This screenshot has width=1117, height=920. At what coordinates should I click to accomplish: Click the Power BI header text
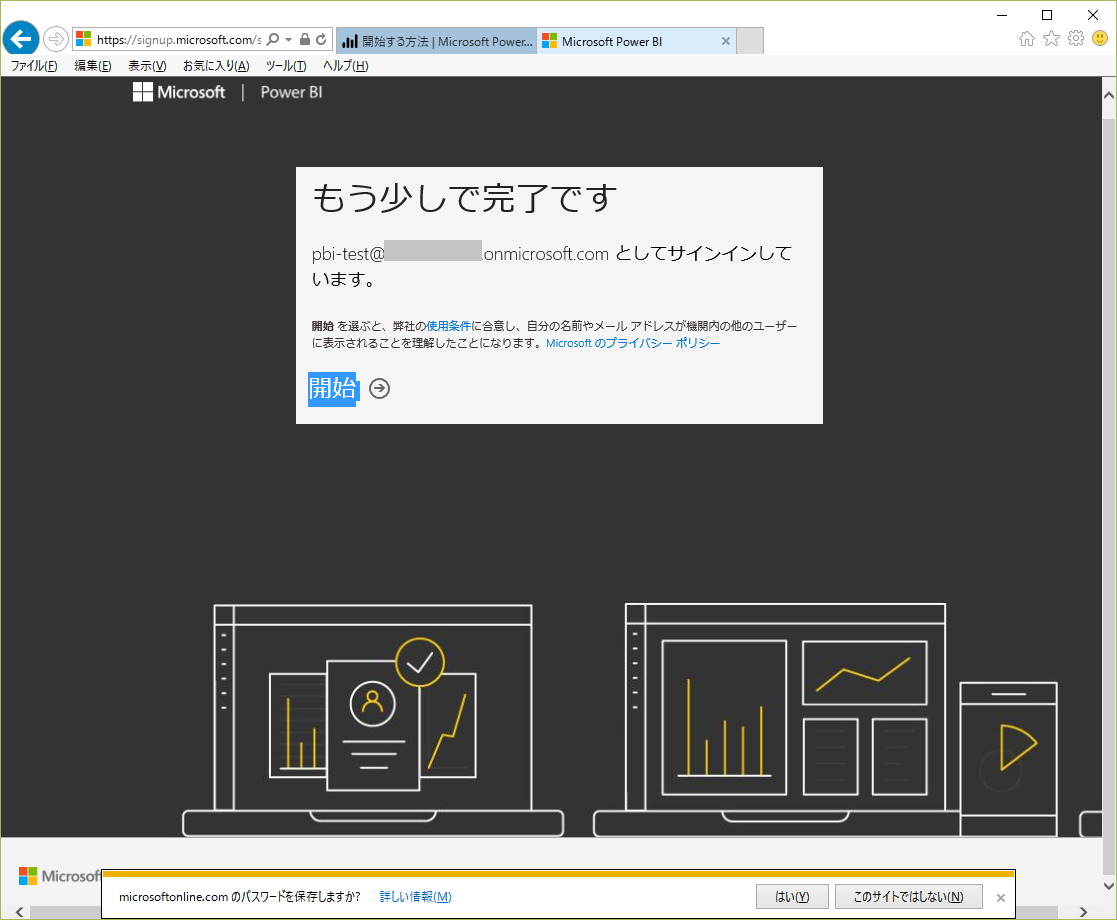291,92
